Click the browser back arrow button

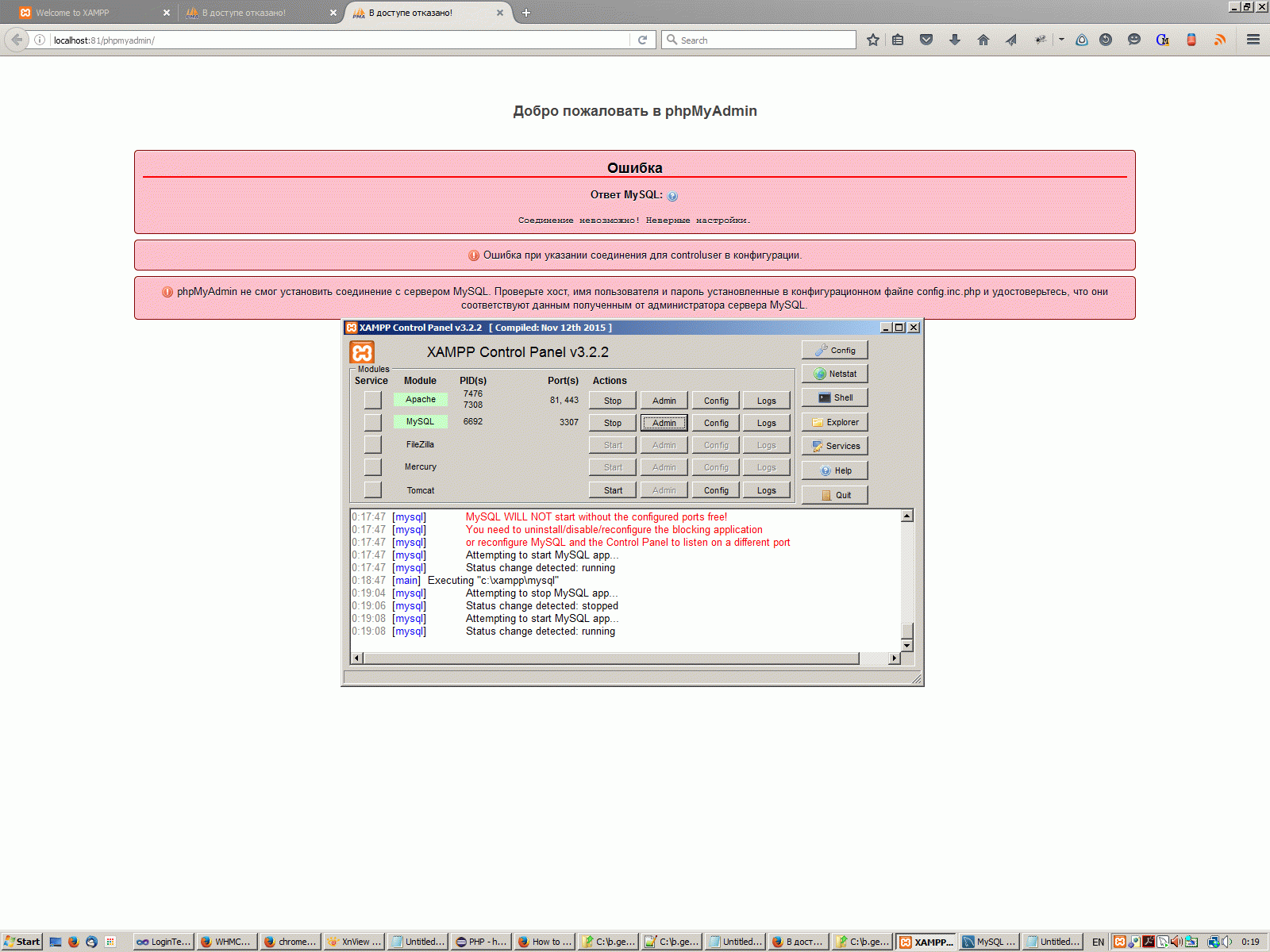pos(17,40)
